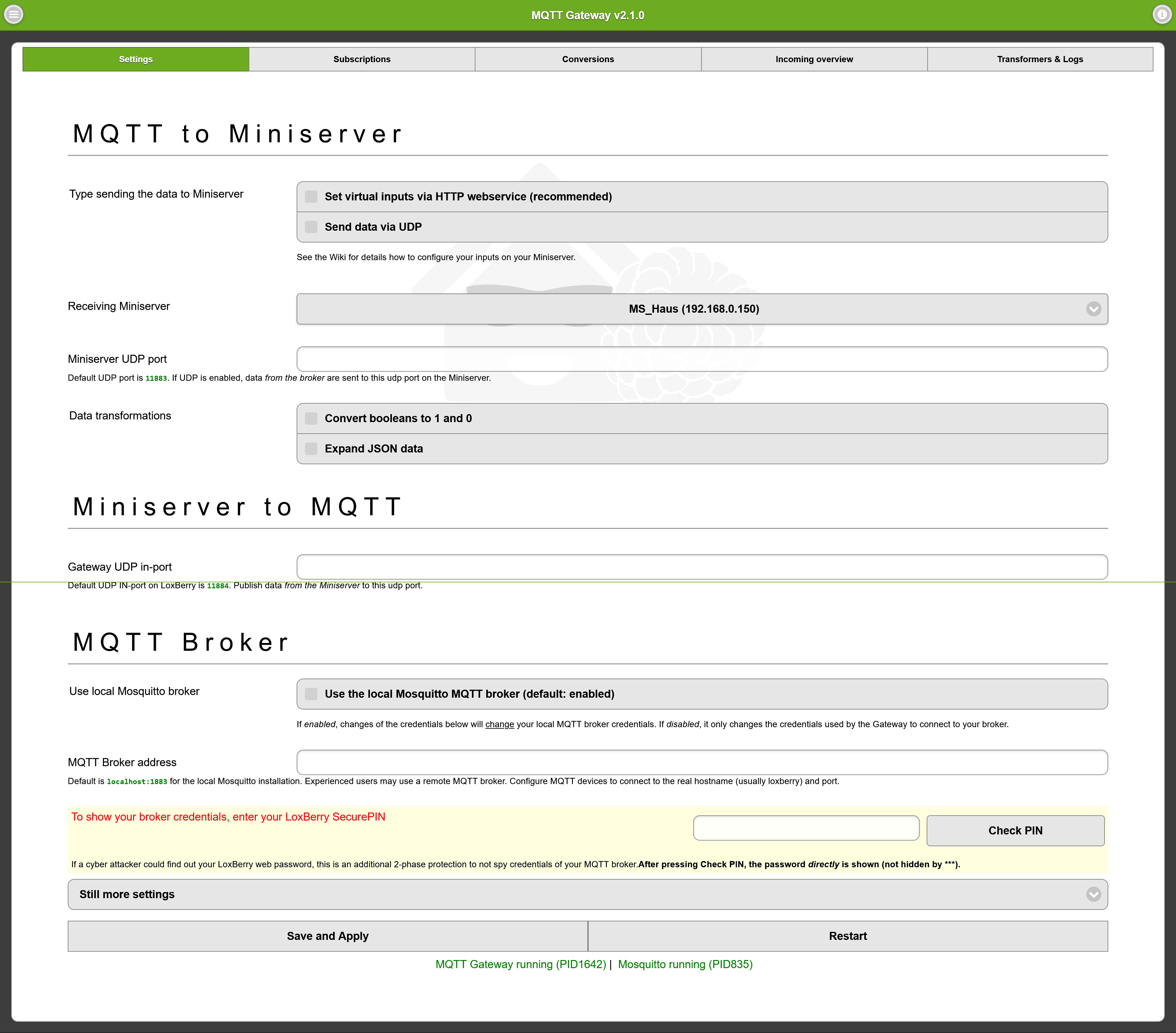Click the Restart button
The width and height of the screenshot is (1176, 1033).
click(848, 937)
